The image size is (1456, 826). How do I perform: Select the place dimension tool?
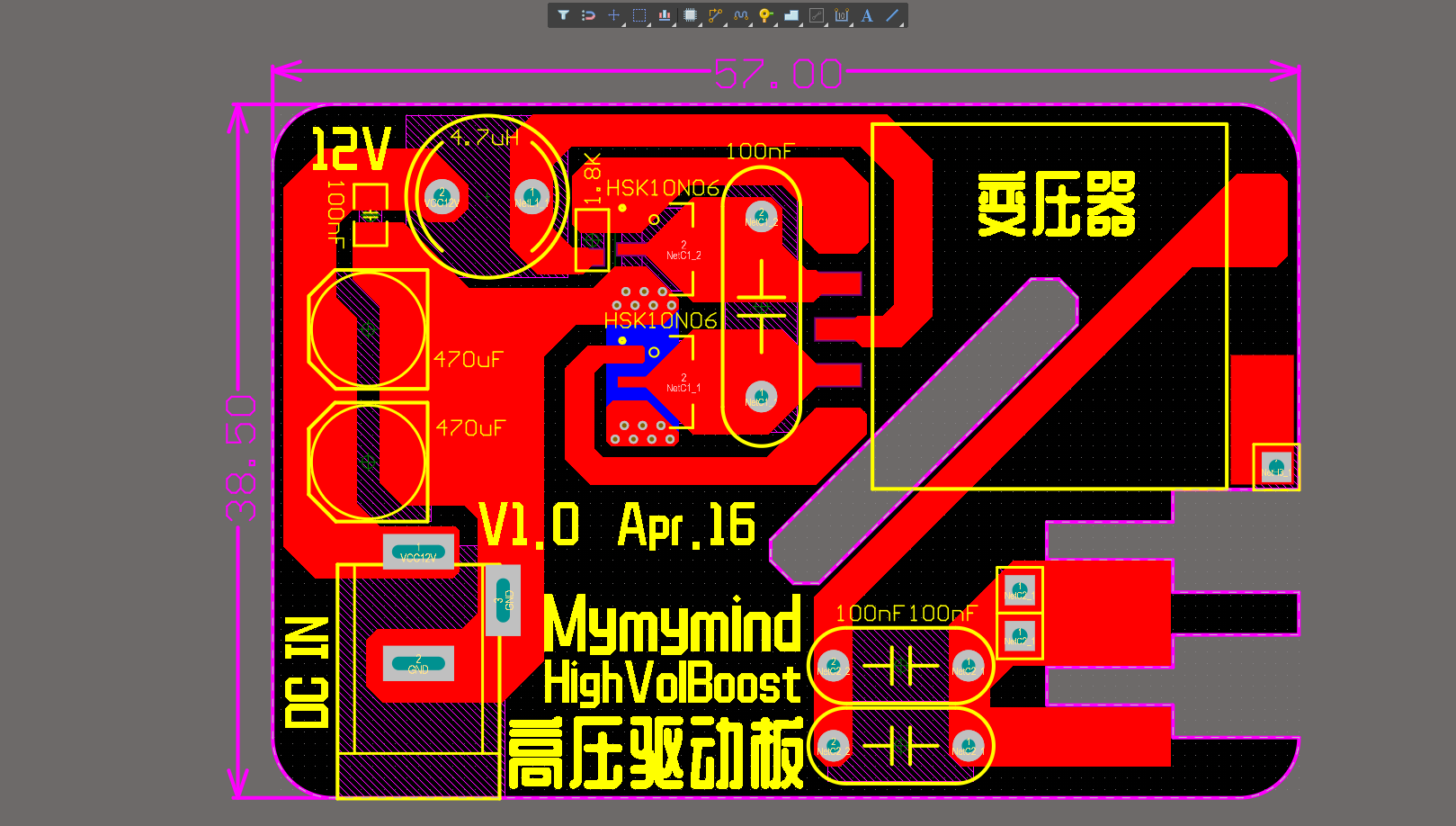[844, 15]
